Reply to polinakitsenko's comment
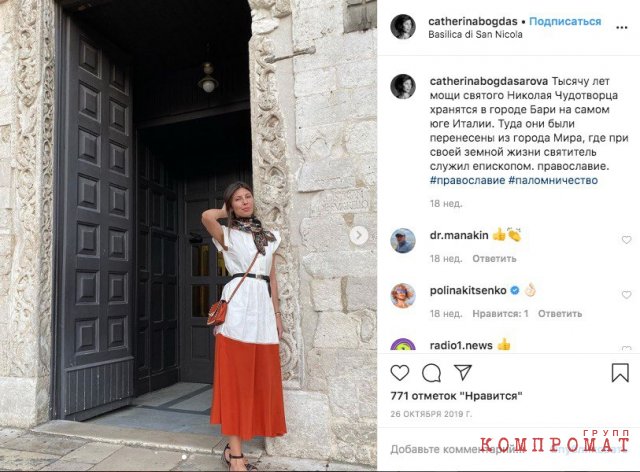The width and height of the screenshot is (640, 472). pyautogui.click(x=560, y=314)
